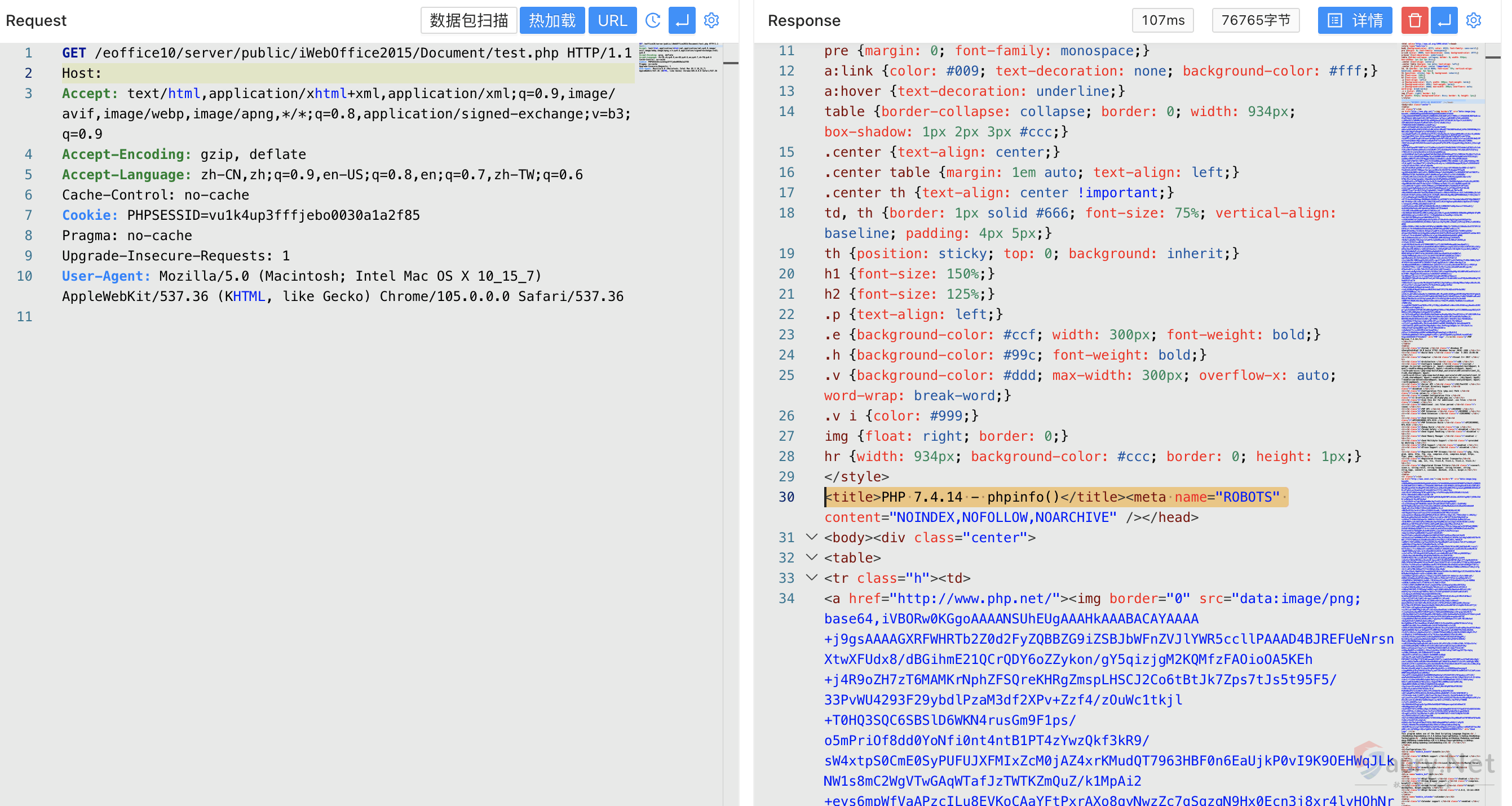The height and width of the screenshot is (806, 1512).
Task: Collapse the tr class h fold arrow
Action: pyautogui.click(x=812, y=578)
